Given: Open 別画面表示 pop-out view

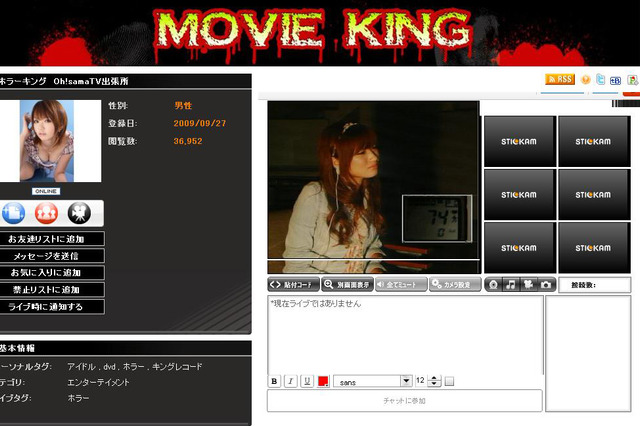Looking at the screenshot, I should 348,284.
